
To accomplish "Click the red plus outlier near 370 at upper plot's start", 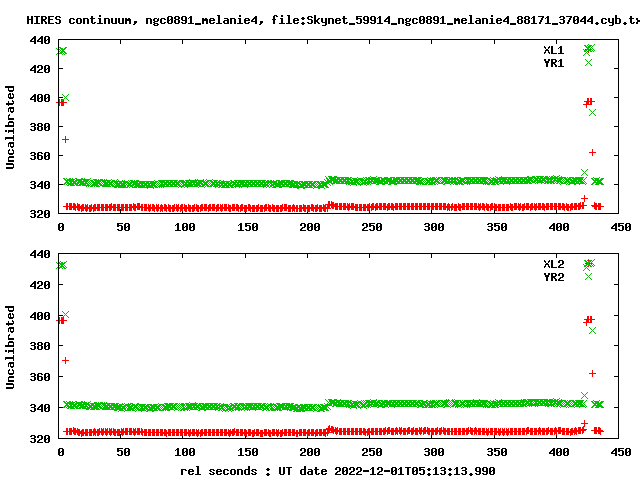I will [65, 140].
